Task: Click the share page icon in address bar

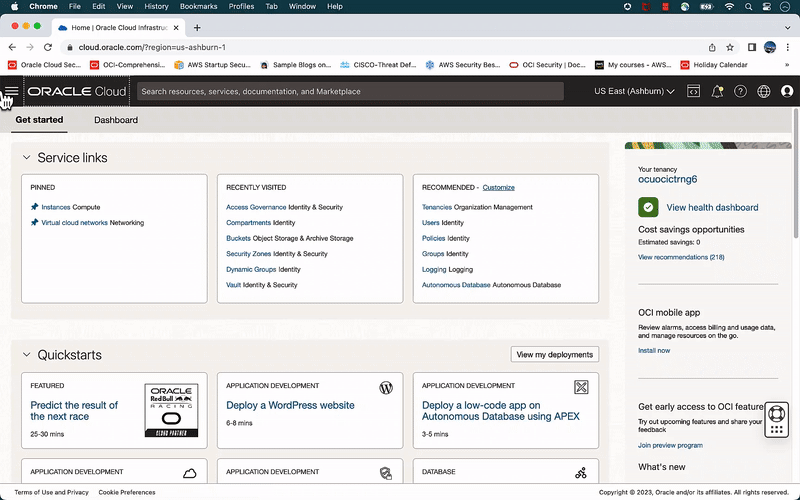Action: [712, 47]
